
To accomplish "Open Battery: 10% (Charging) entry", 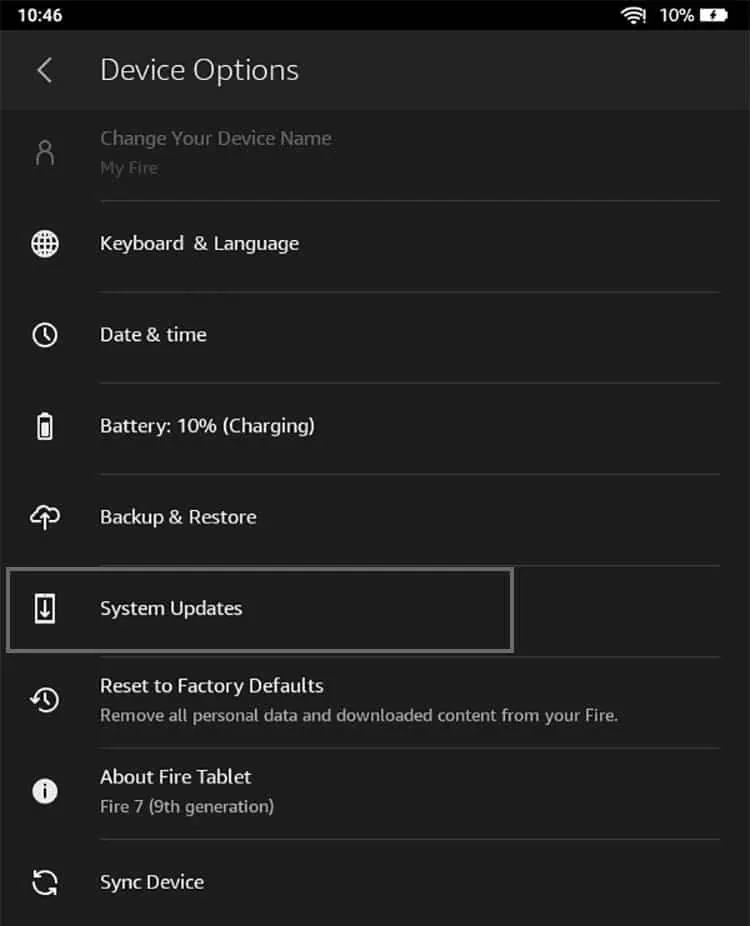I will pyautogui.click(x=375, y=426).
